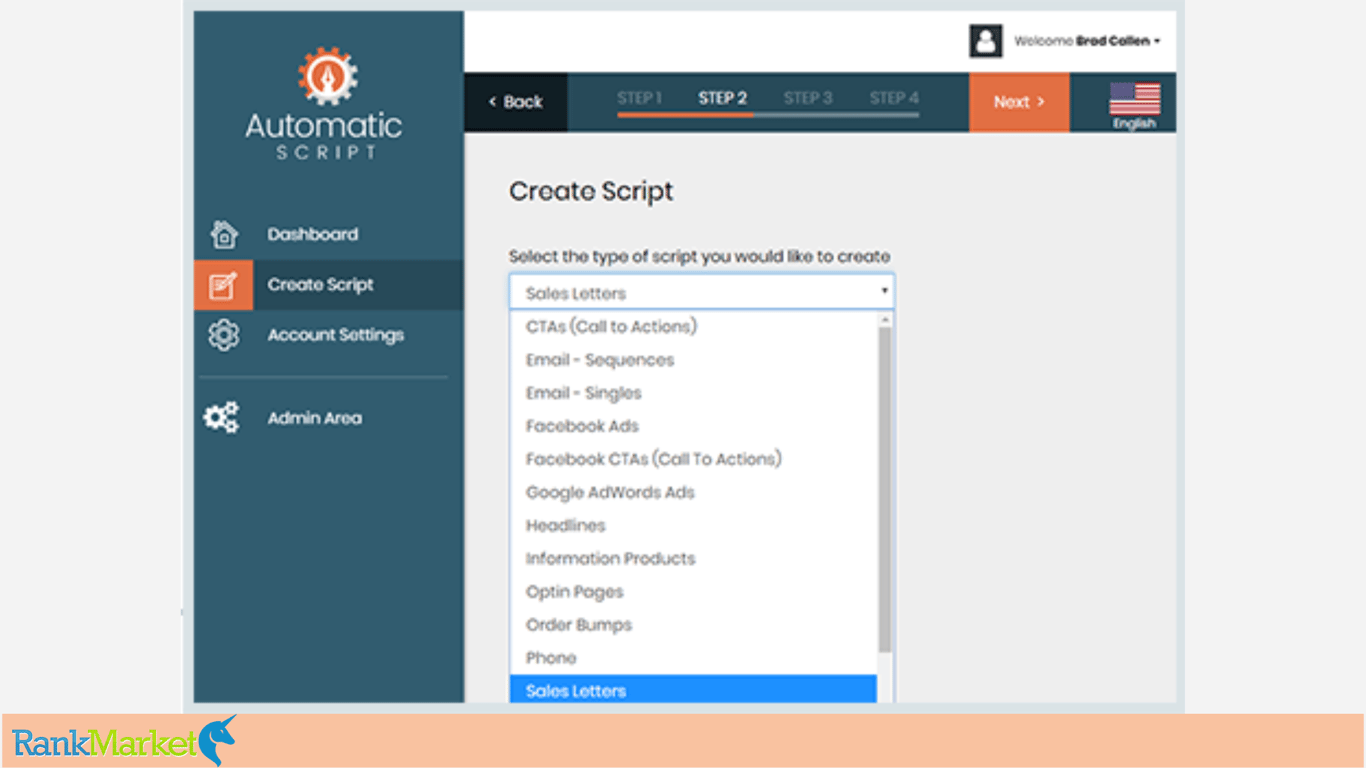Select the STEP 2 tab
This screenshot has height=768, width=1366.
click(723, 98)
